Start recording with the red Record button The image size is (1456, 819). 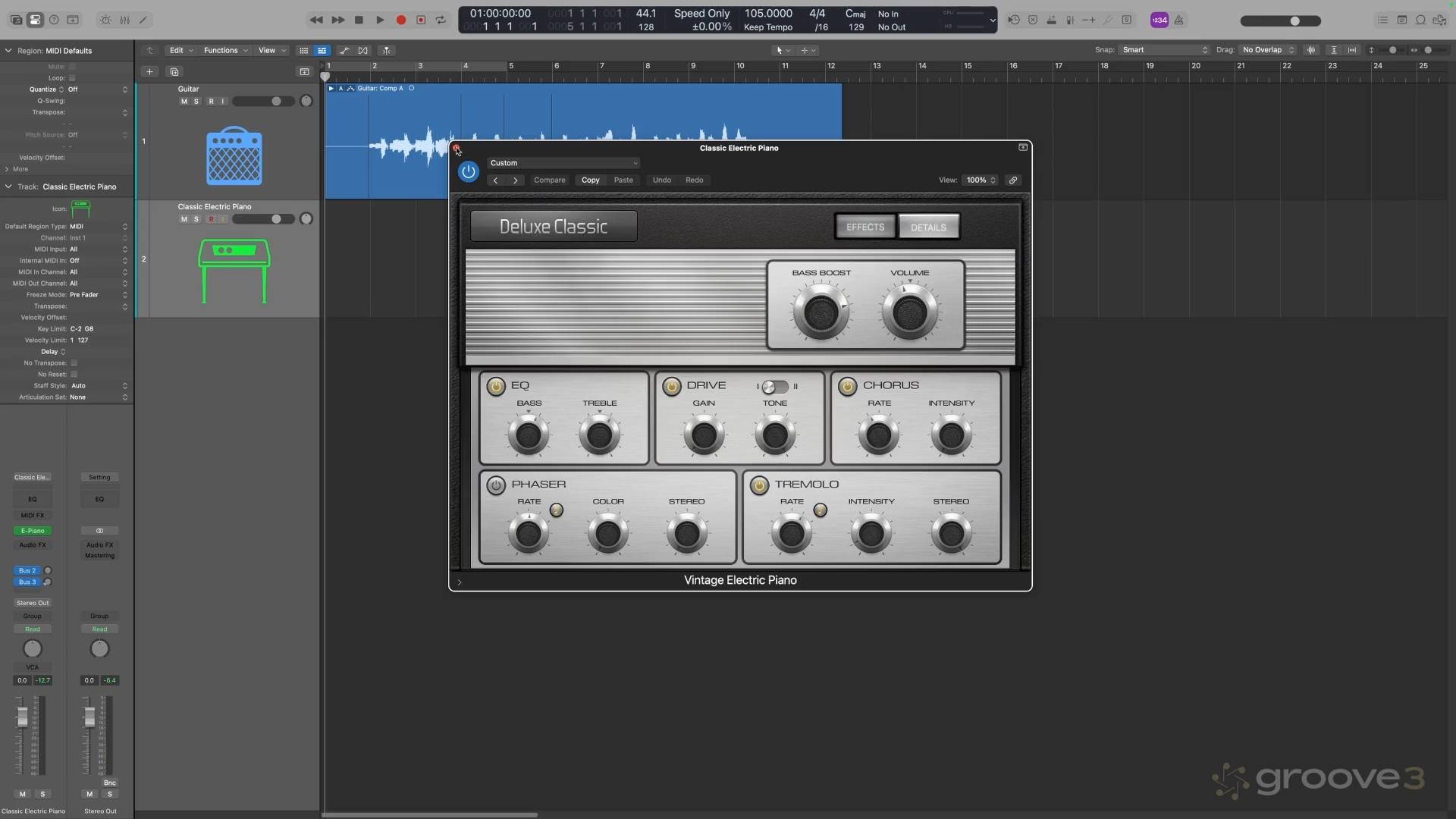point(400,20)
